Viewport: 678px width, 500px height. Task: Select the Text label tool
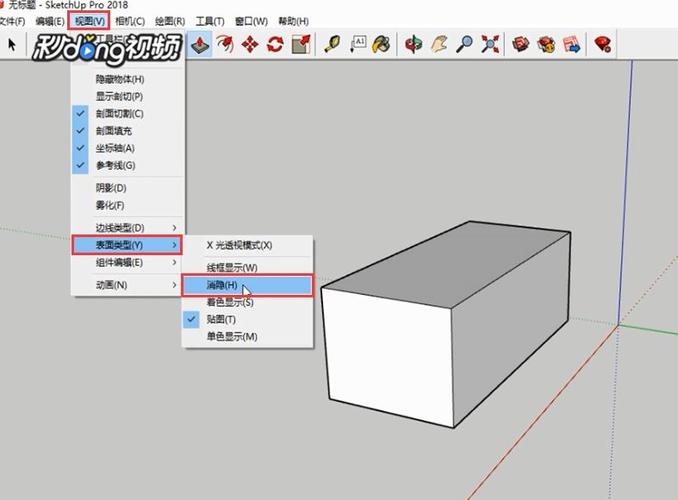[x=358, y=44]
